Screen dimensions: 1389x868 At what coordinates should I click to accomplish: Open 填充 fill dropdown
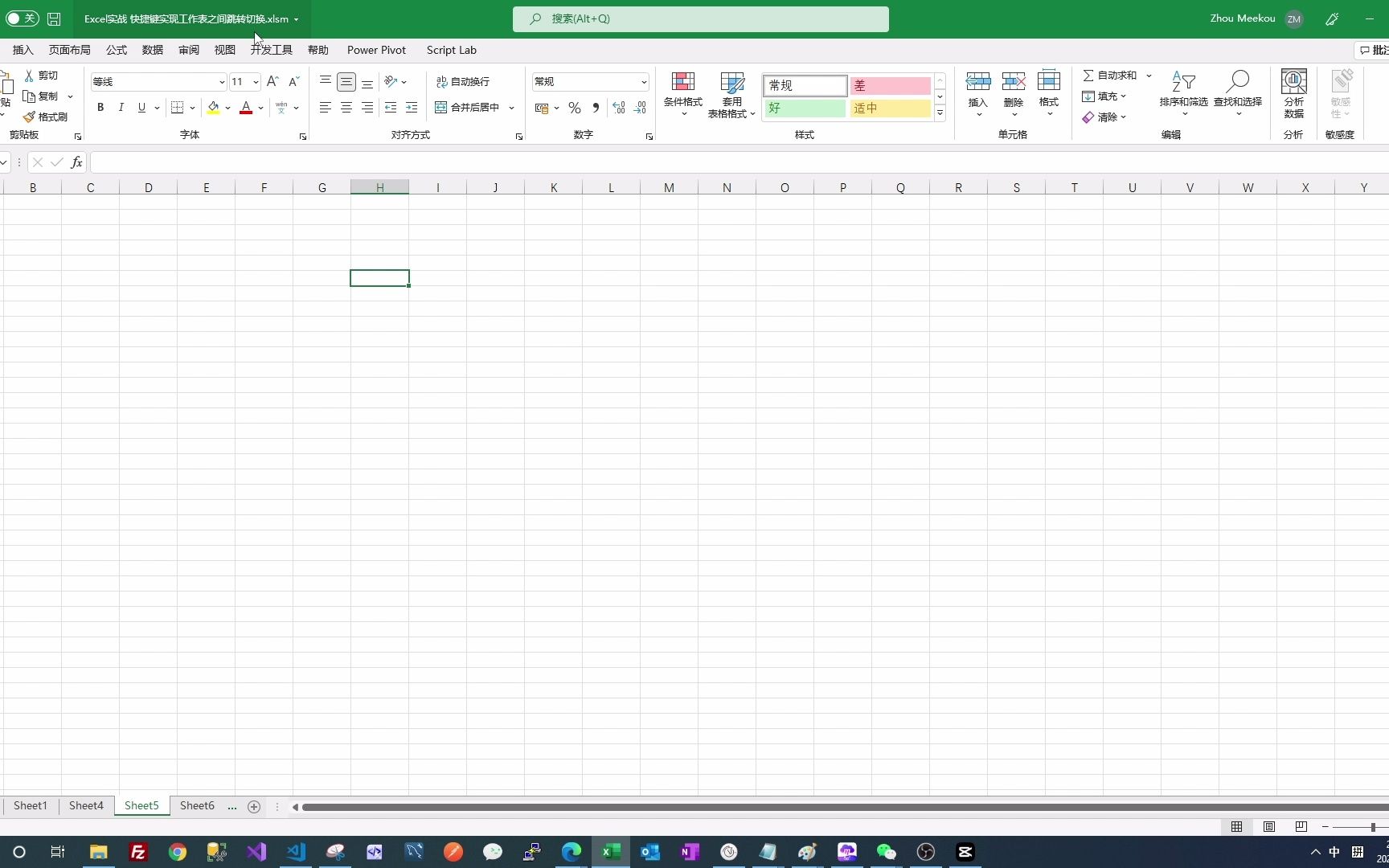pyautogui.click(x=1104, y=96)
